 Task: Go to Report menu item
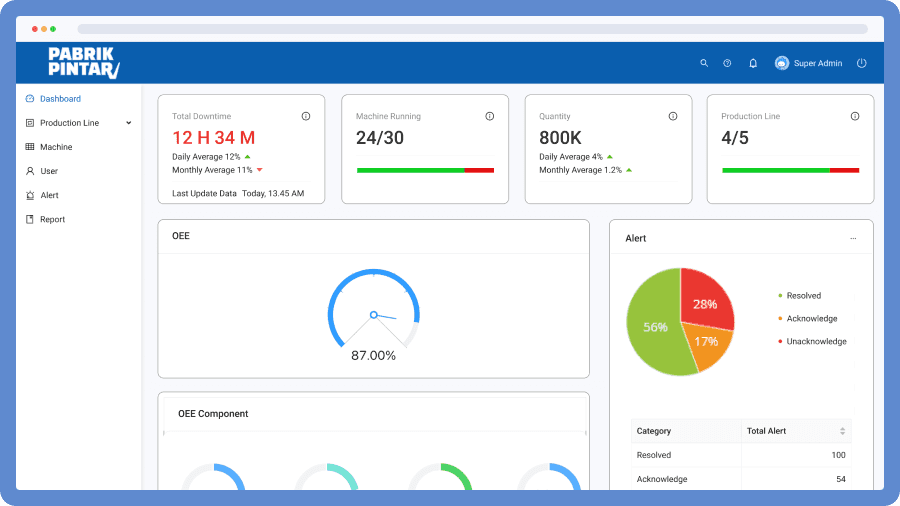(x=52, y=219)
